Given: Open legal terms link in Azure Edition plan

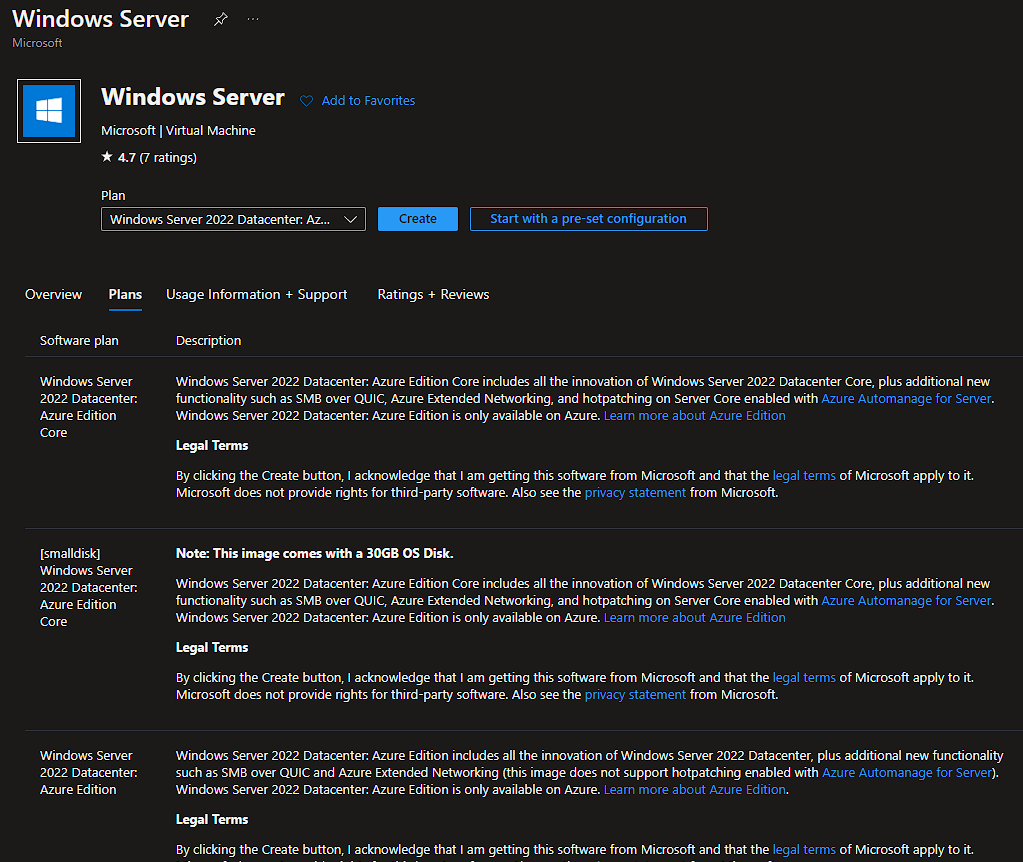Looking at the screenshot, I should point(804,850).
